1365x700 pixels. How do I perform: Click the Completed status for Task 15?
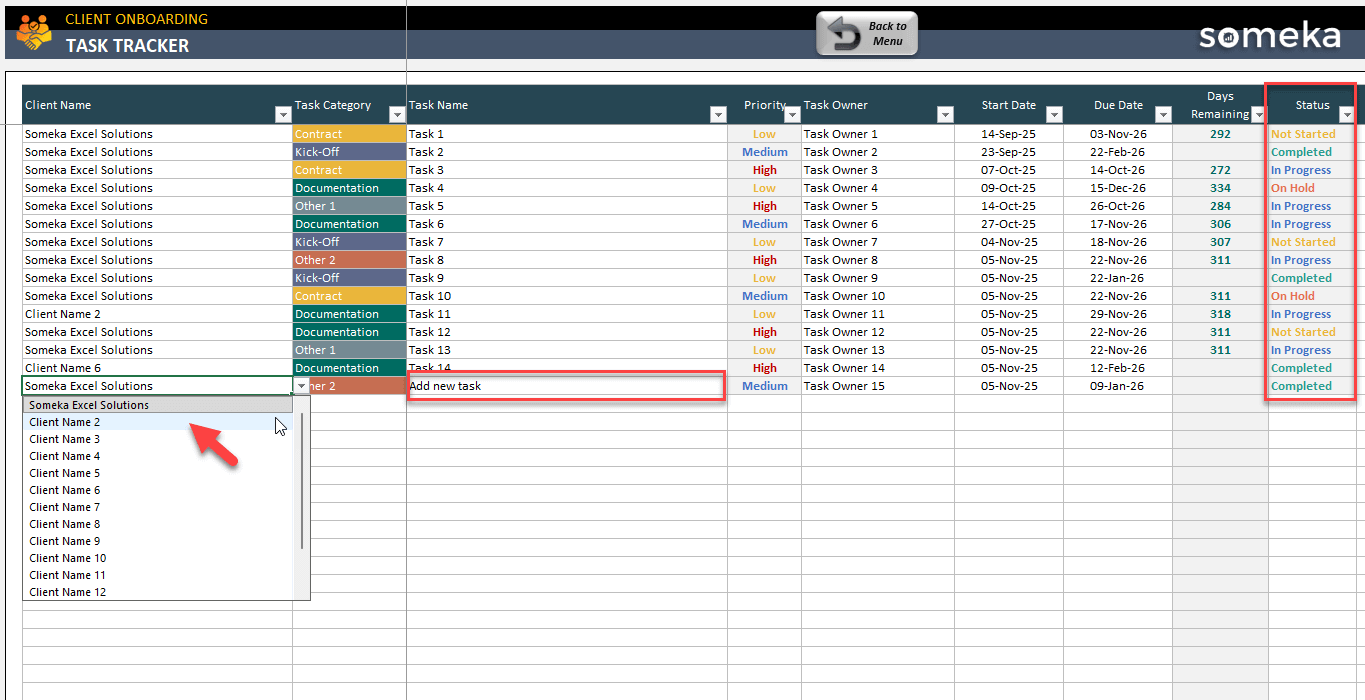point(1301,386)
